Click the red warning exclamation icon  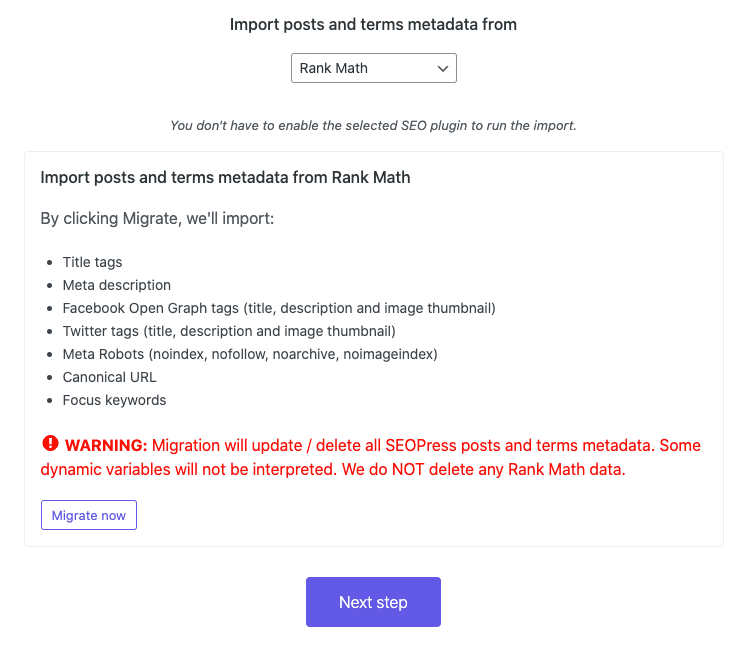coord(50,443)
